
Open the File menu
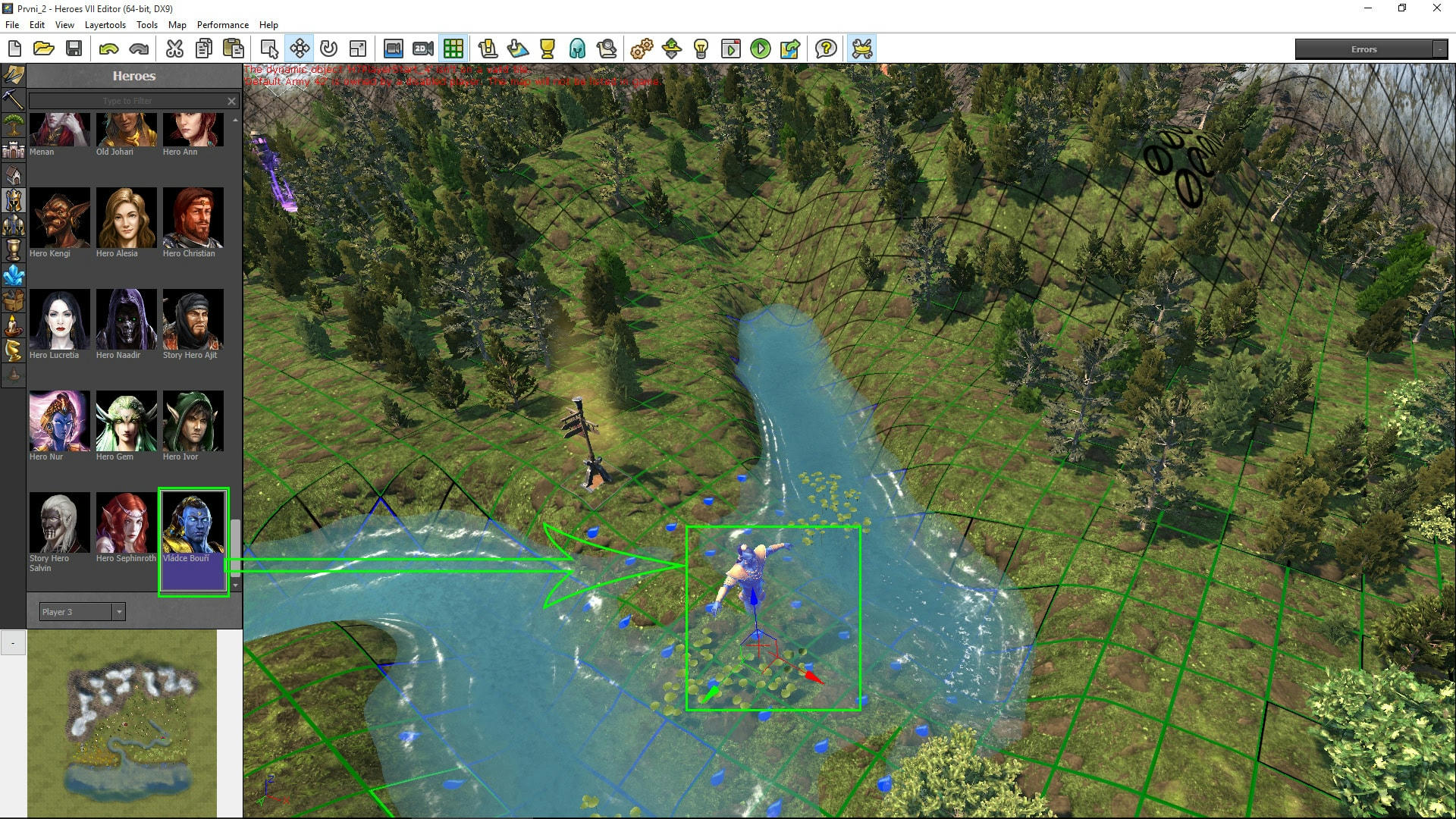(12, 25)
